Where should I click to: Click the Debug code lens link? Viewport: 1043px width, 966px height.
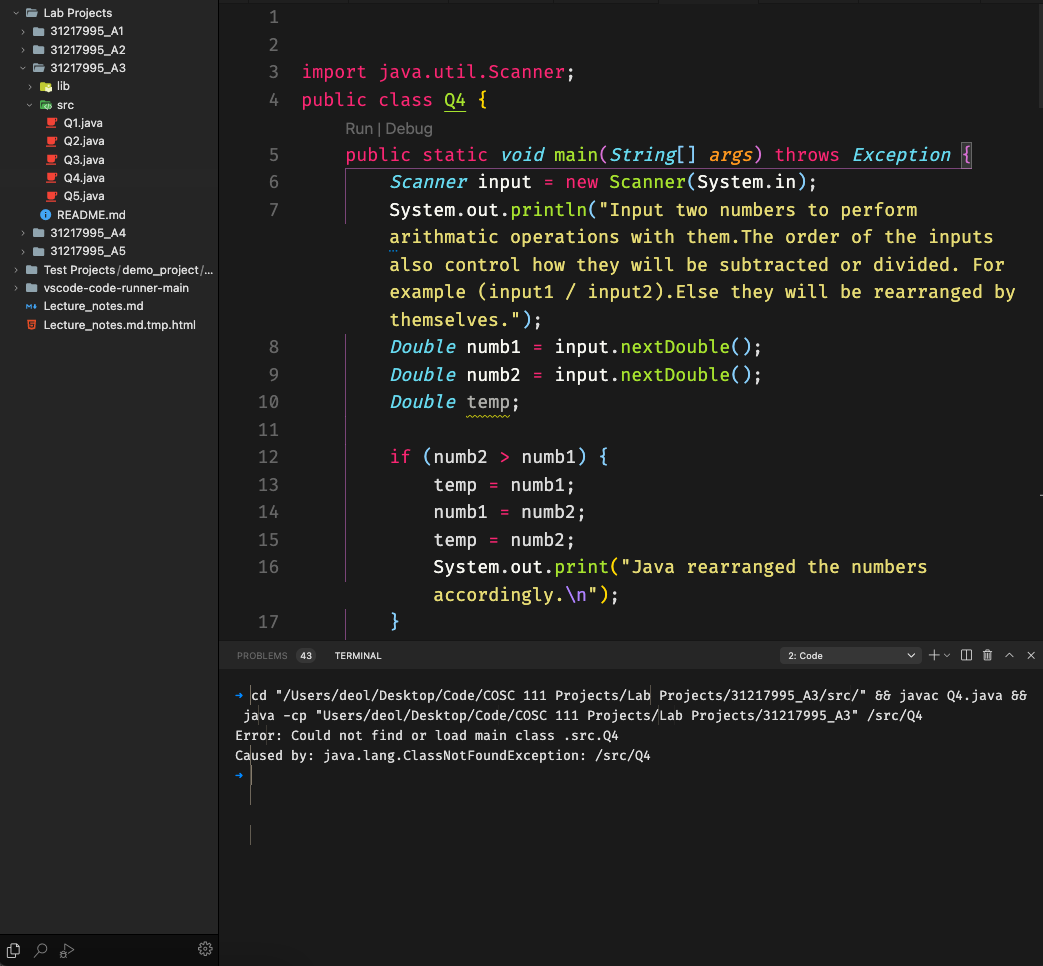coord(409,128)
